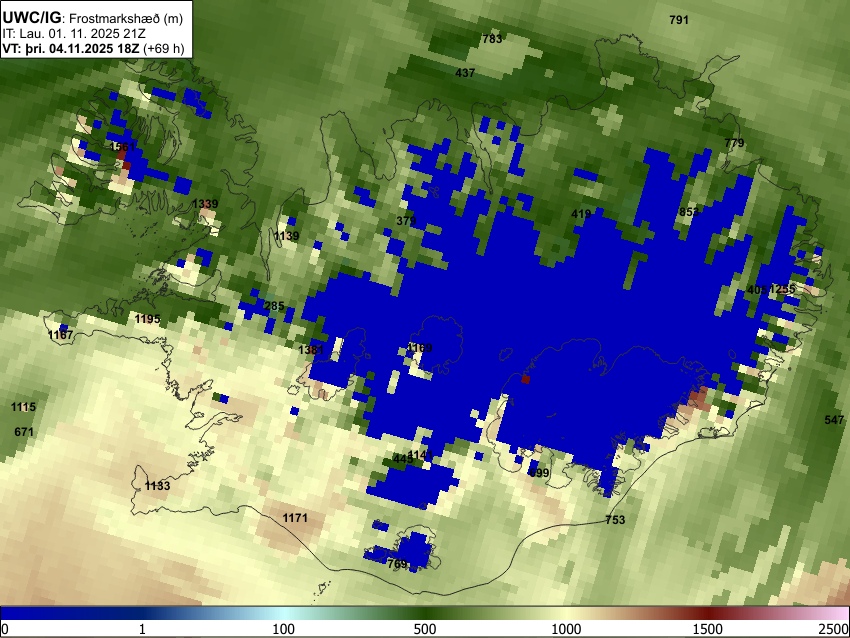This screenshot has height=638, width=850.
Task: Click the map value 853
Action: click(688, 212)
